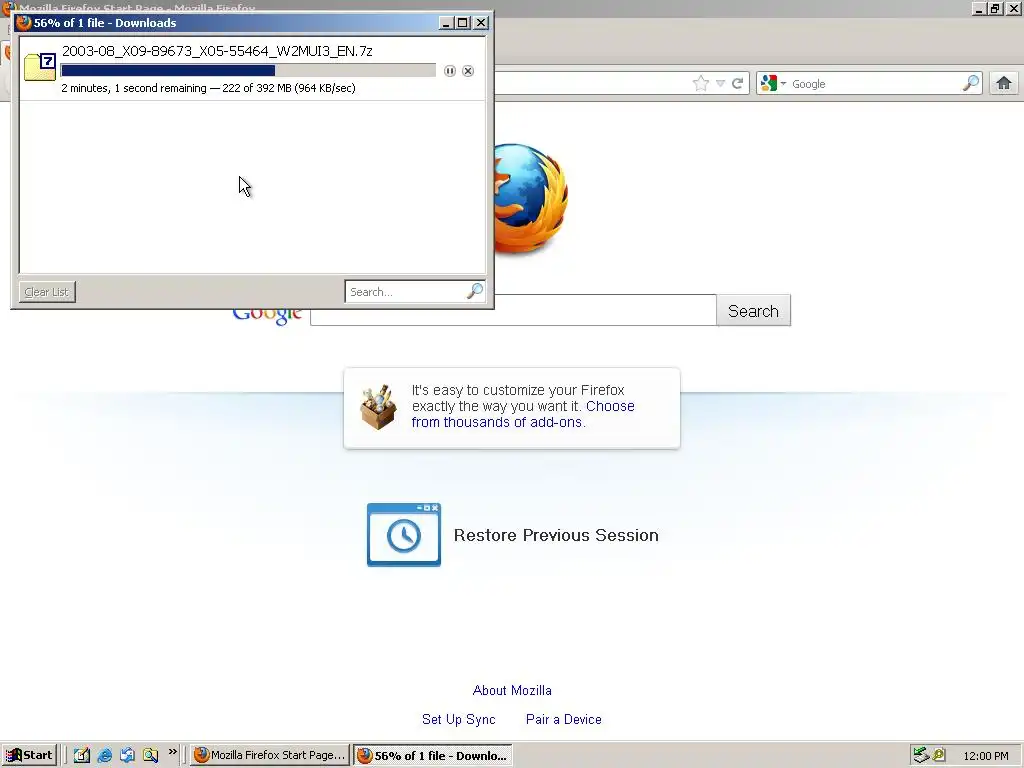Bookmark this page with the star icon
Image resolution: width=1024 pixels, height=768 pixels.
tap(701, 83)
